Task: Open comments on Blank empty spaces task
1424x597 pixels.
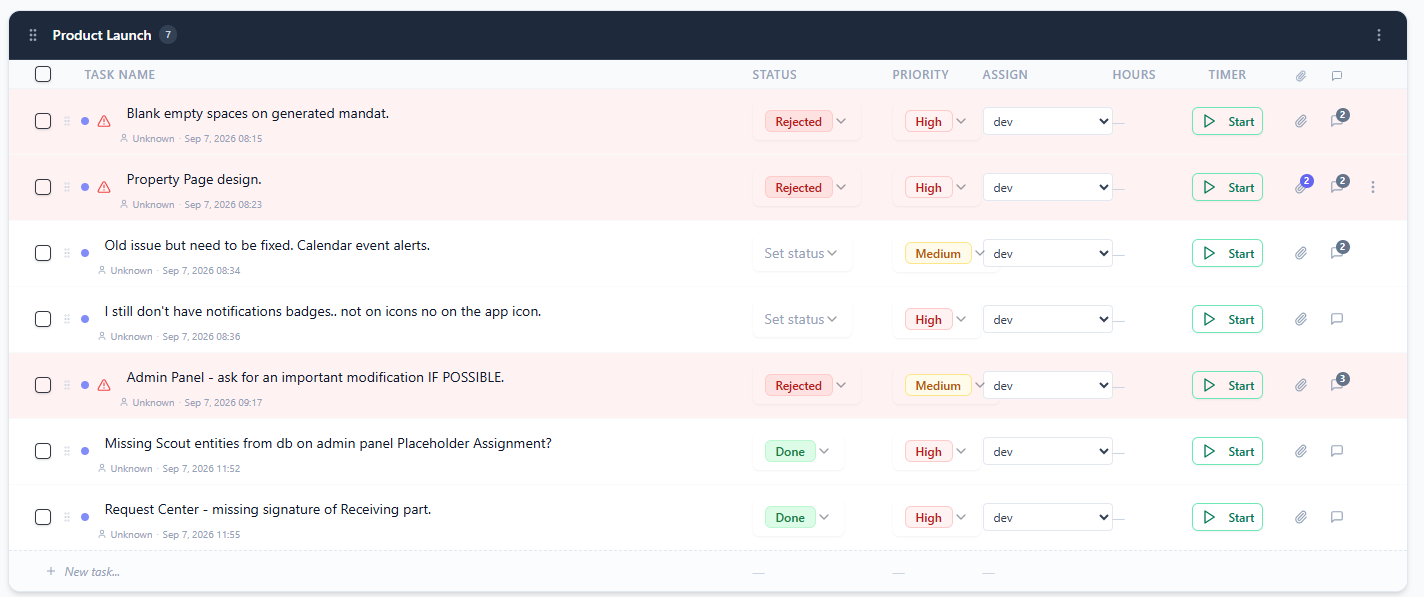Action: (x=1337, y=121)
